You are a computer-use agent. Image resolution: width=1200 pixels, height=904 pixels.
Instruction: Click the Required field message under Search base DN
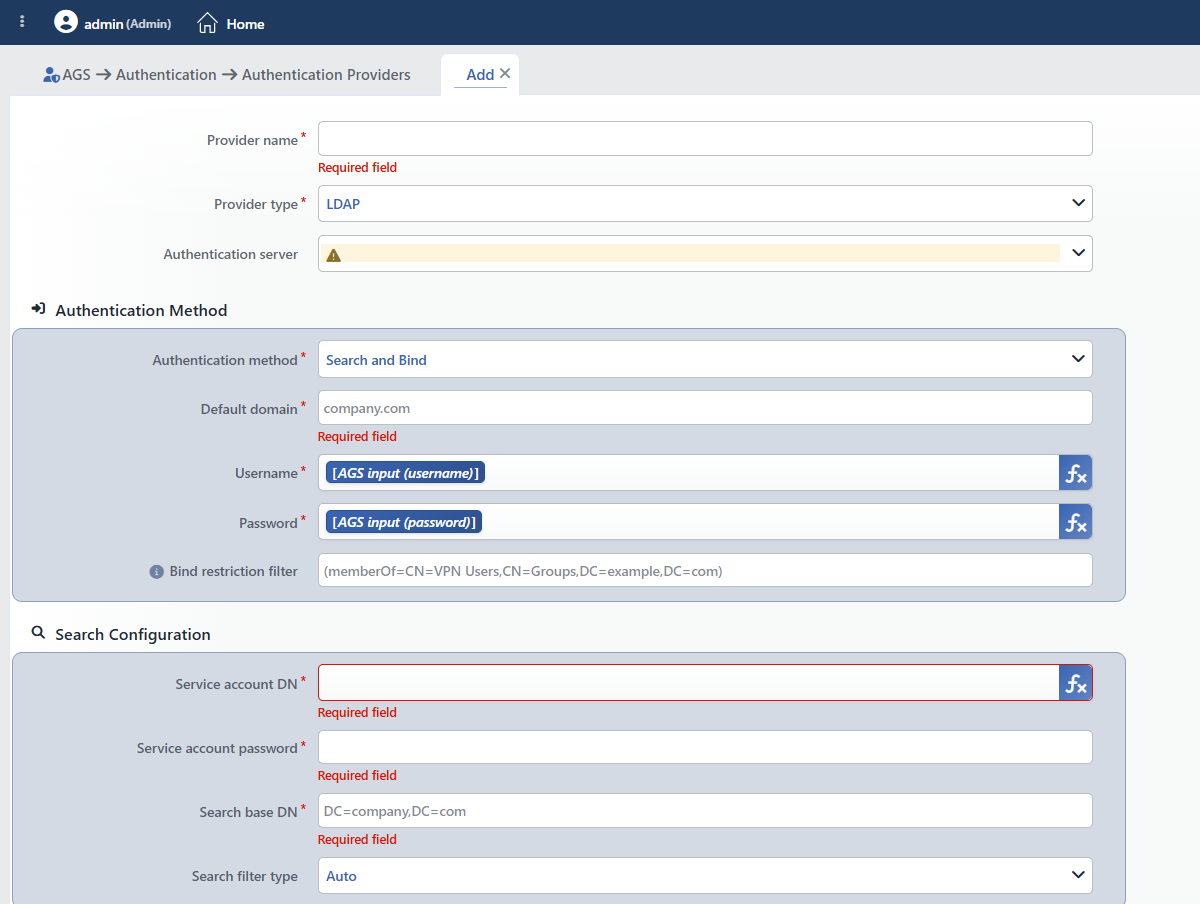357,840
